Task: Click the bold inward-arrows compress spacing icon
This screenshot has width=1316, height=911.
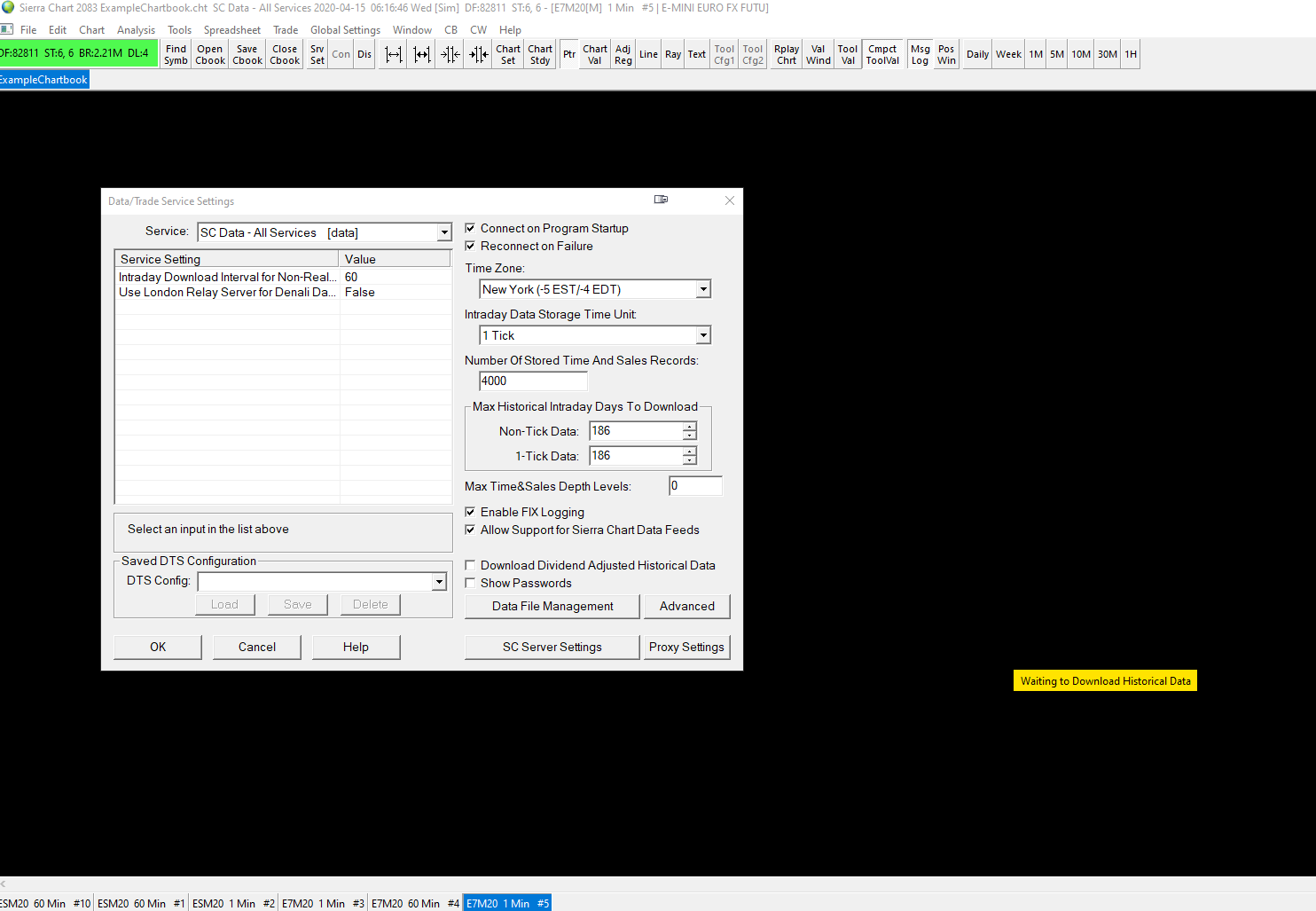Action: [x=479, y=55]
